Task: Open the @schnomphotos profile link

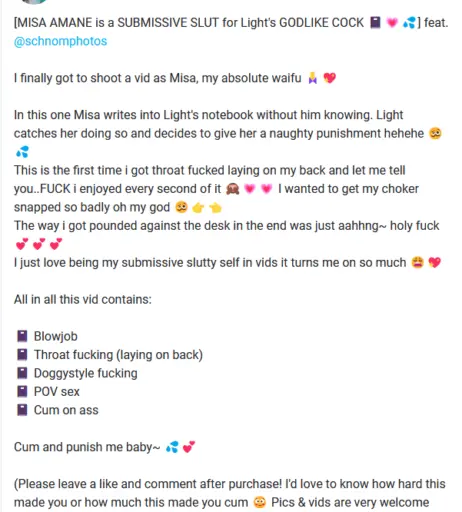Action: [x=60, y=41]
